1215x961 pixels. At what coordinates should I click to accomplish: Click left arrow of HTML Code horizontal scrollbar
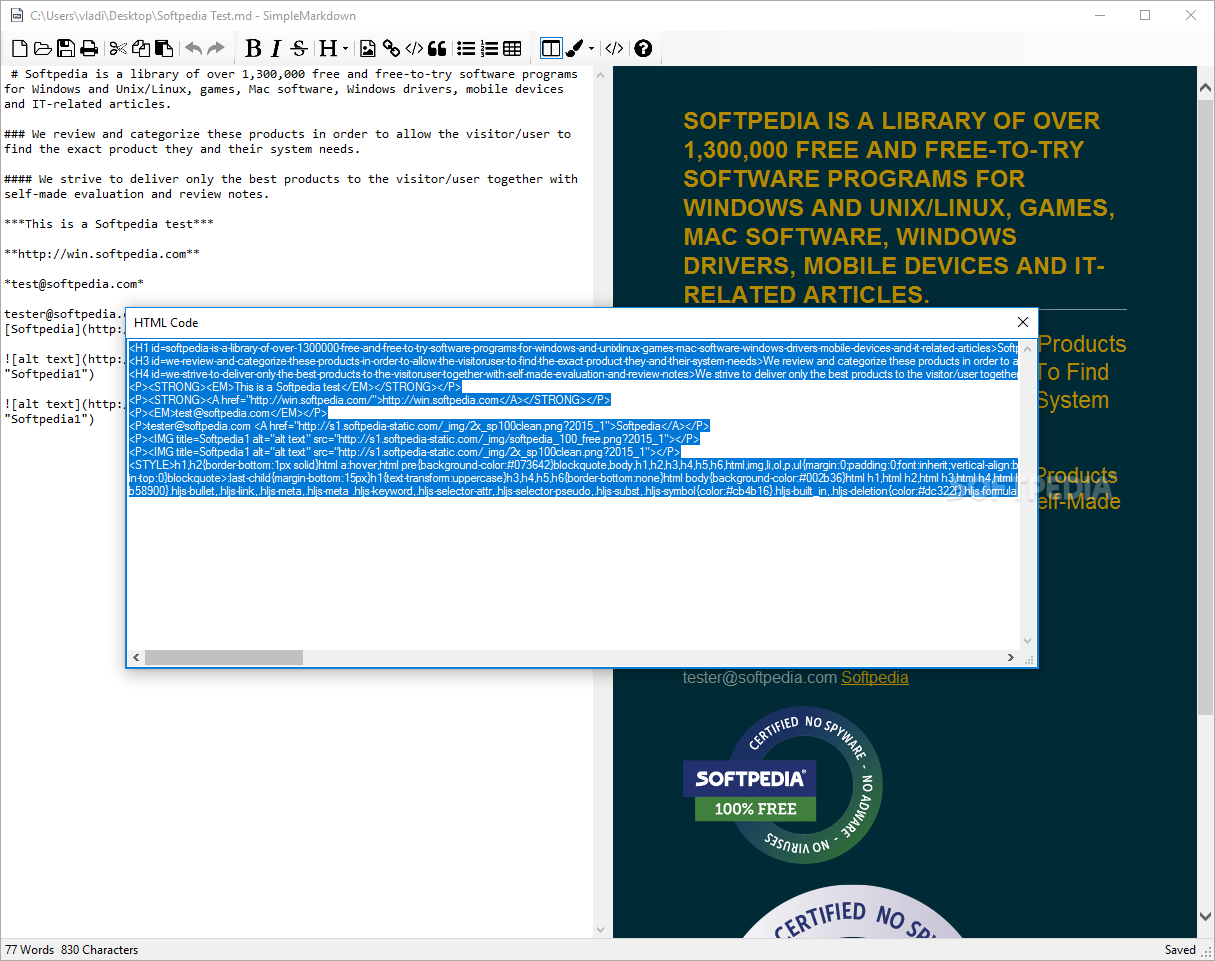(136, 658)
